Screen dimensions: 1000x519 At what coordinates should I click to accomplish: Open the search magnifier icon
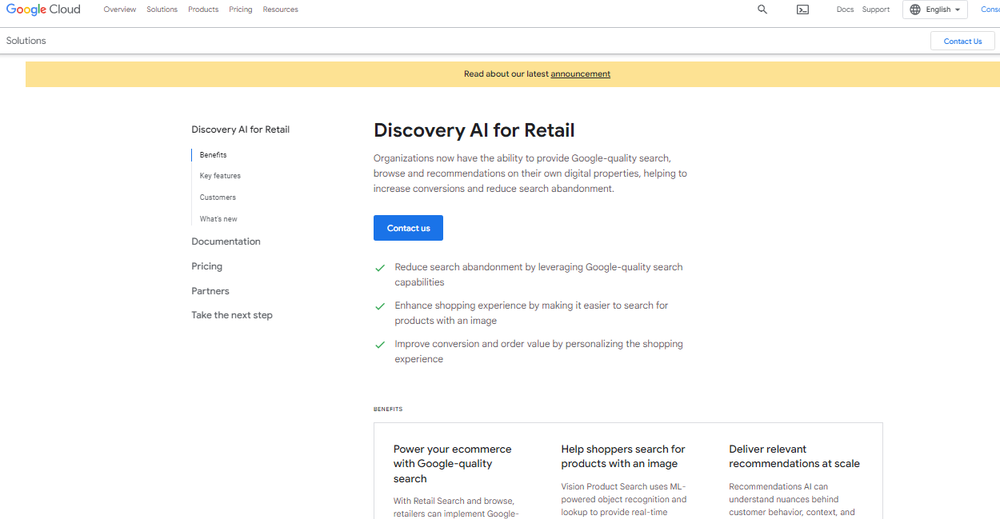coord(762,10)
